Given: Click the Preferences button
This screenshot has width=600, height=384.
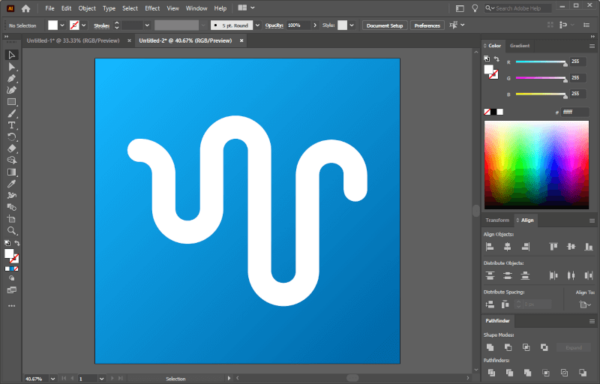Looking at the screenshot, I should point(427,26).
